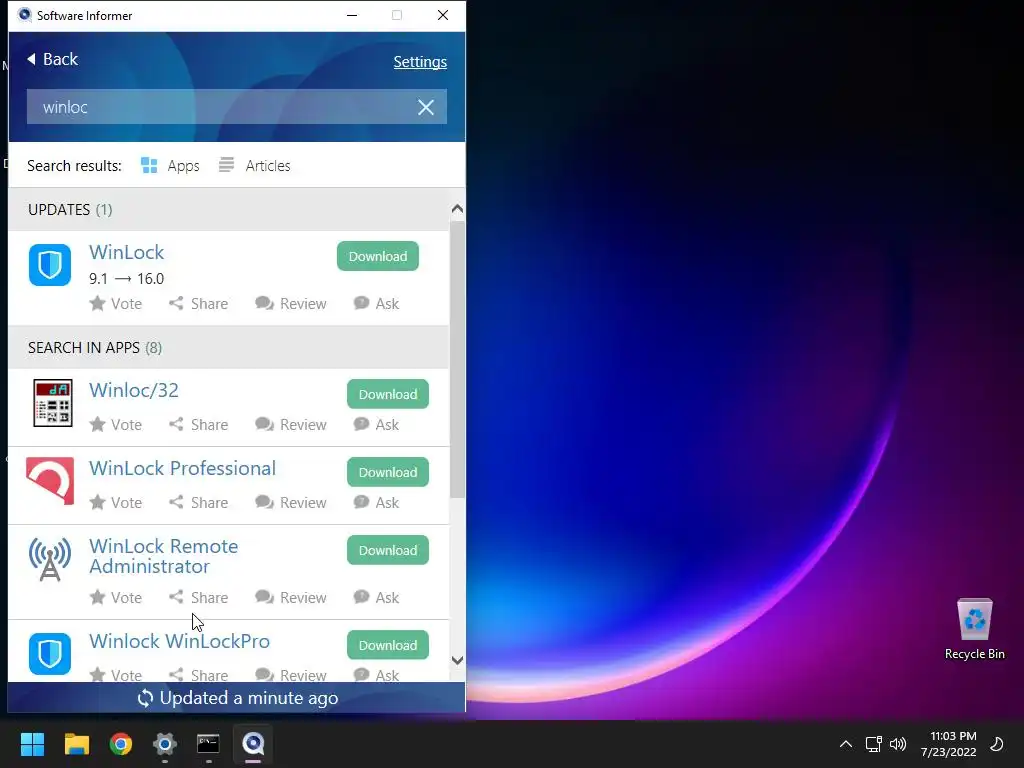Review Winloc/32

click(291, 424)
